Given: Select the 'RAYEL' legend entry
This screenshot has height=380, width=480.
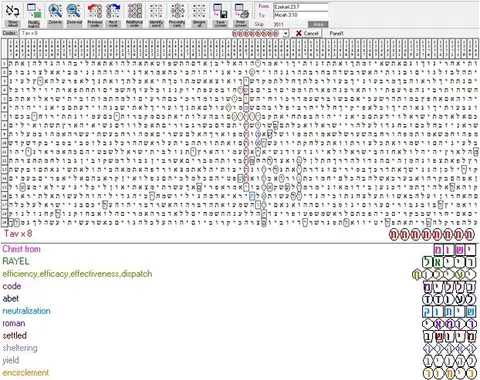Looking at the screenshot, I should tap(16, 261).
